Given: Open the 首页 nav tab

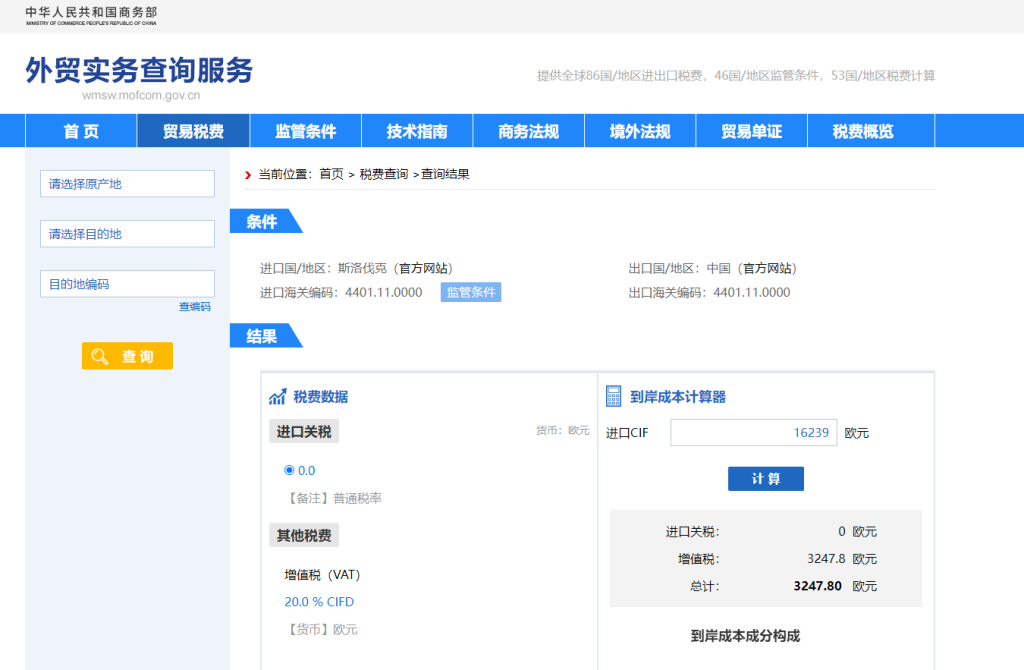Looking at the screenshot, I should 81,131.
